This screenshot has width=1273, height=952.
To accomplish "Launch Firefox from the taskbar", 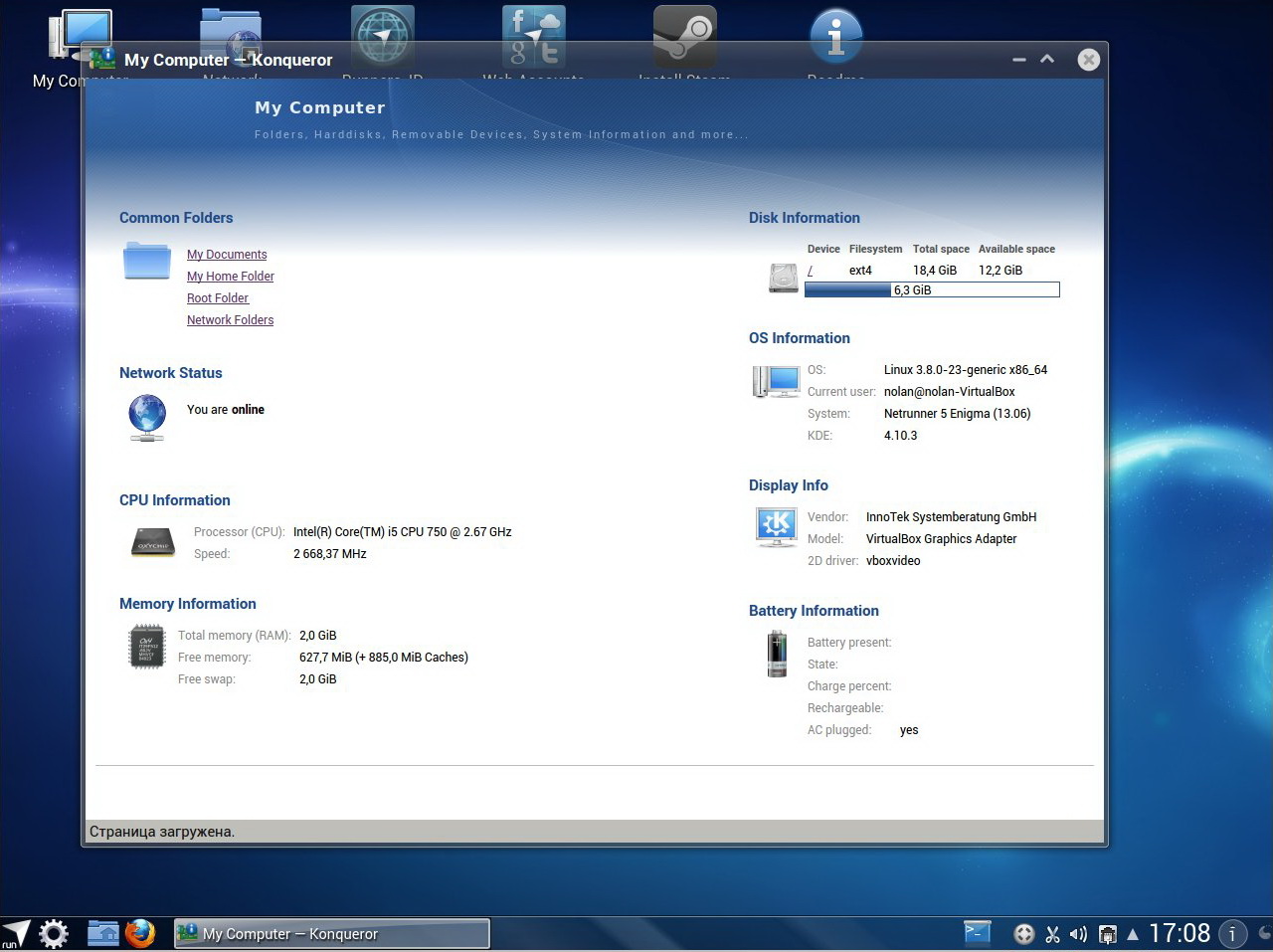I will coord(140,933).
